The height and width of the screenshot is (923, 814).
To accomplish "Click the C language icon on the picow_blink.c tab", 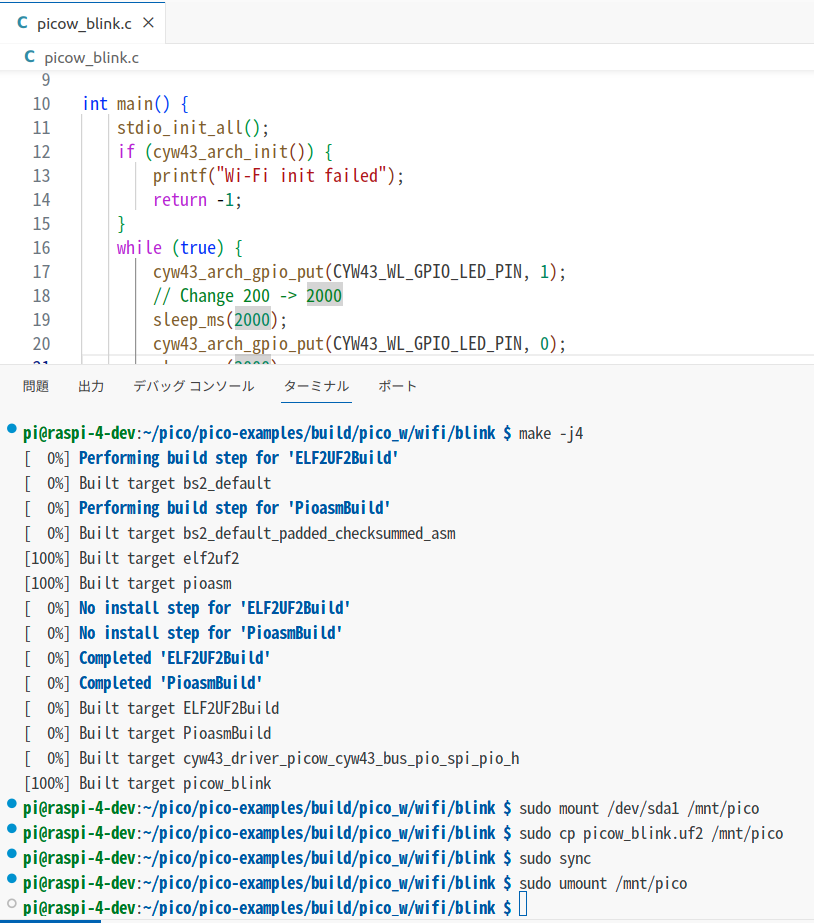I will (x=22, y=22).
